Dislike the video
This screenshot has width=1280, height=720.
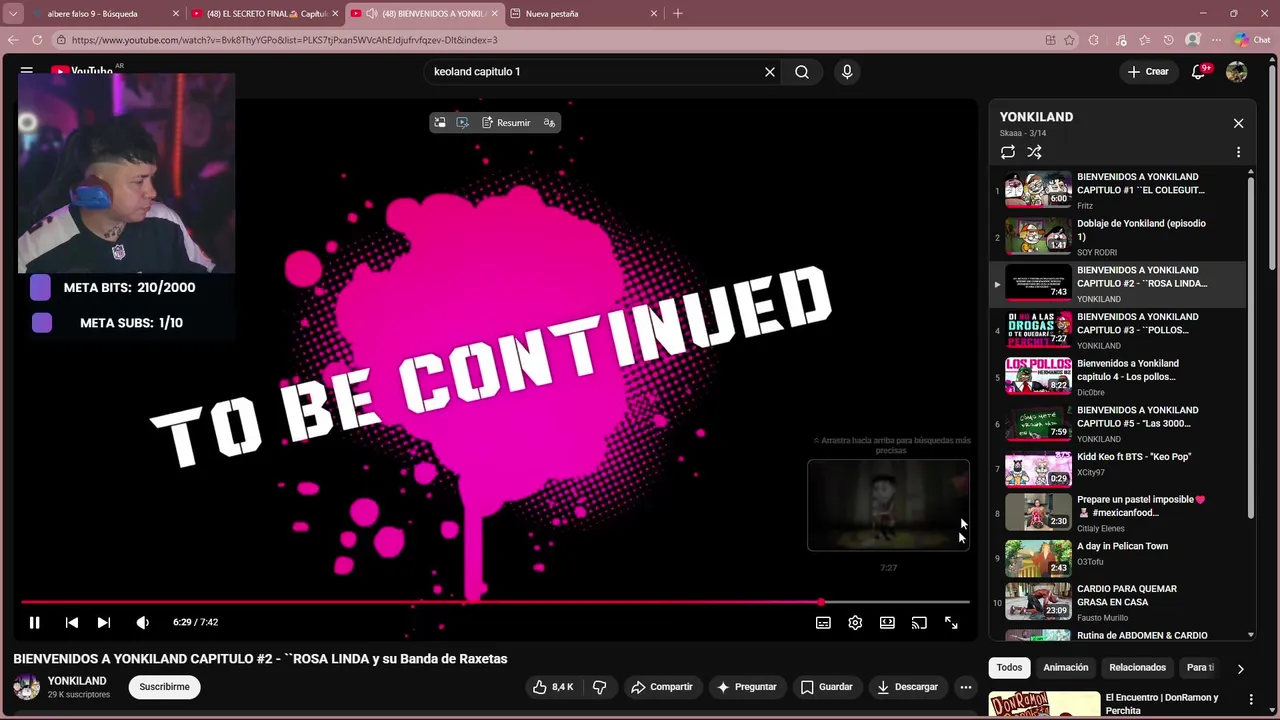(600, 687)
